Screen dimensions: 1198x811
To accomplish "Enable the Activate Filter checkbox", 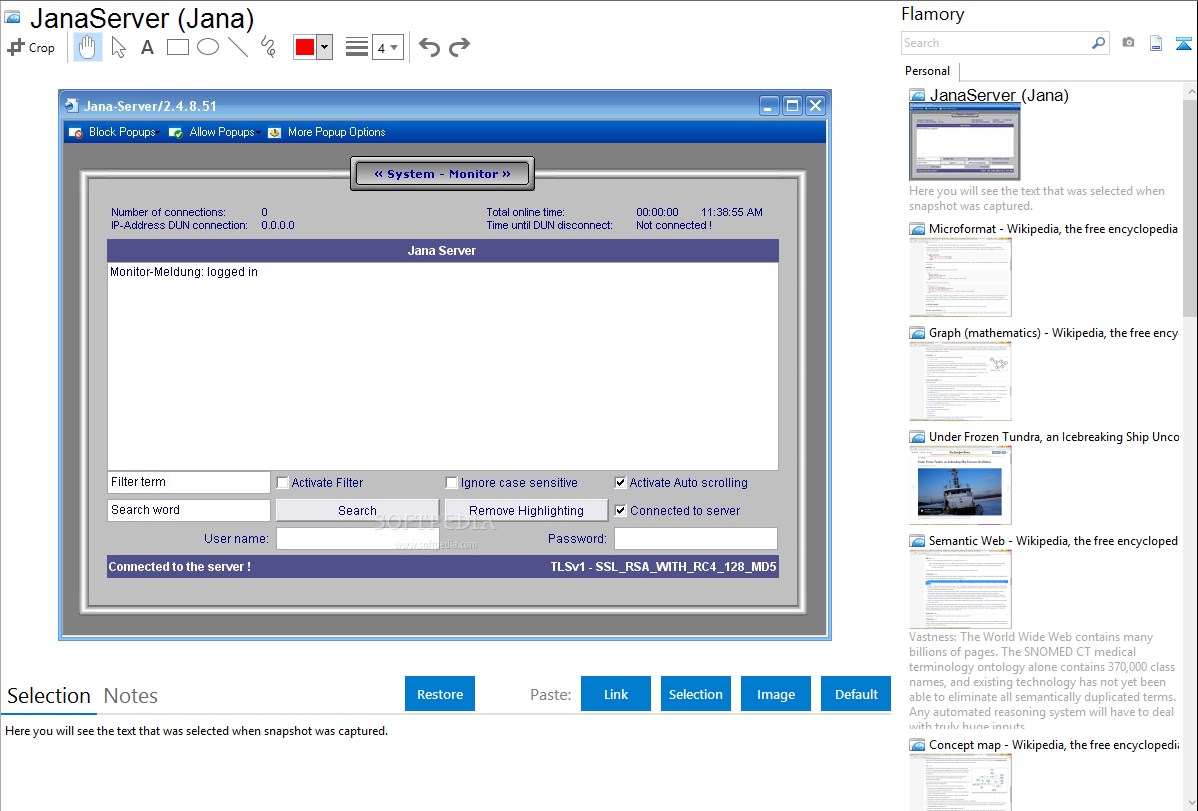I will coord(283,482).
